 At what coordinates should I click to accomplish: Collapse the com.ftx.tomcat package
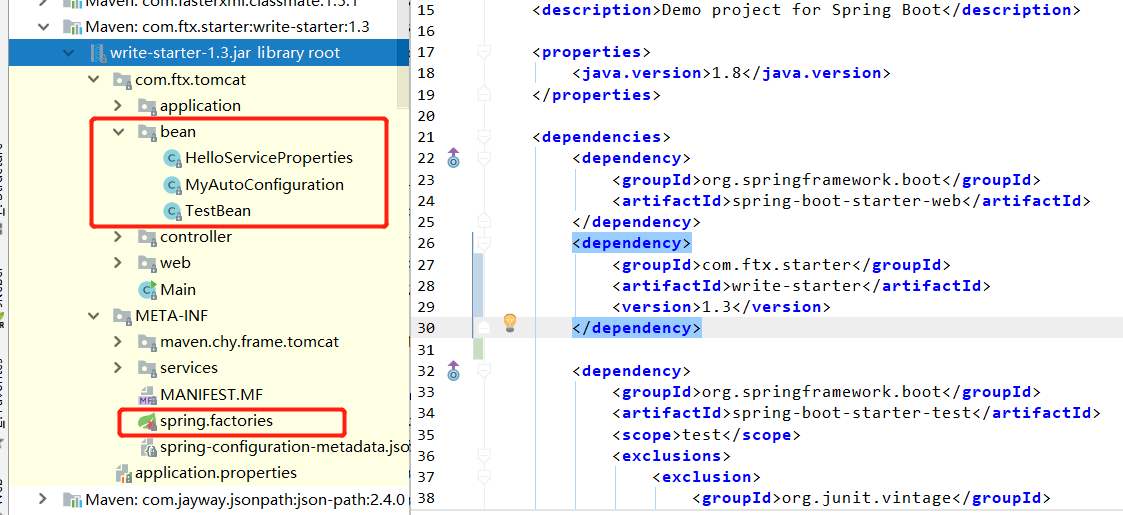coord(94,80)
